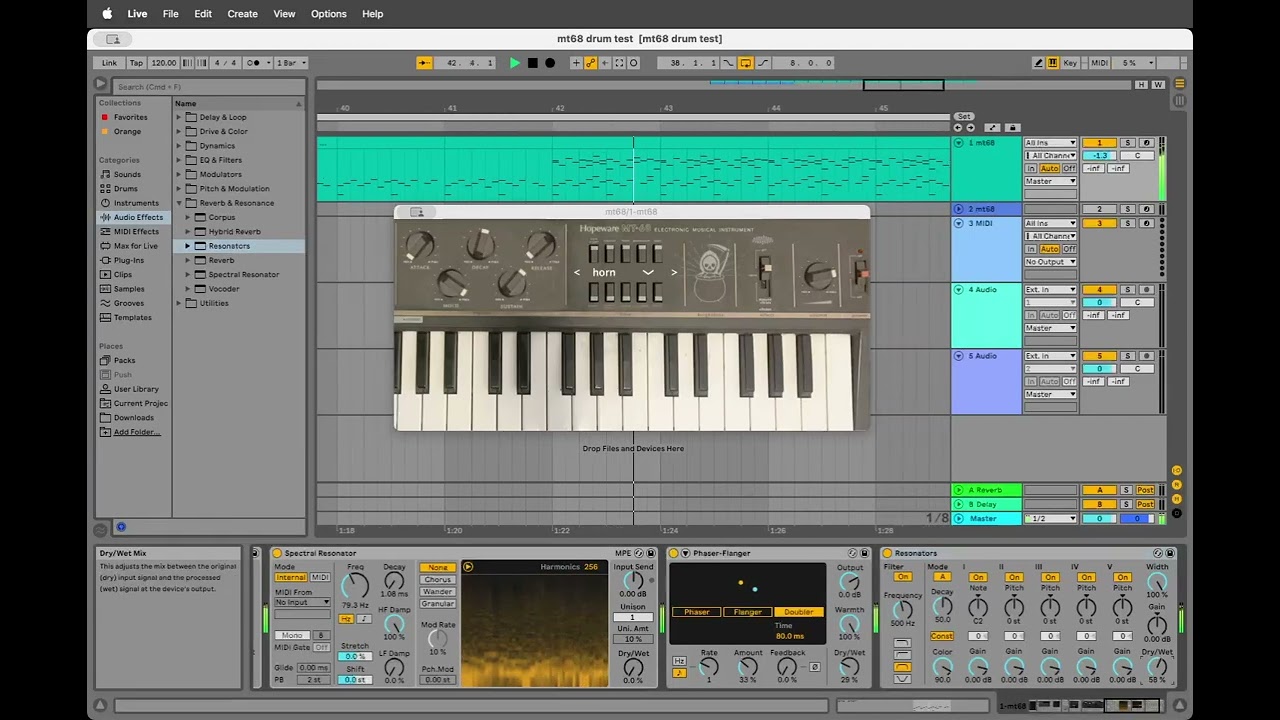Unfold track 2 mt68
The image size is (1280, 720).
[x=959, y=209]
